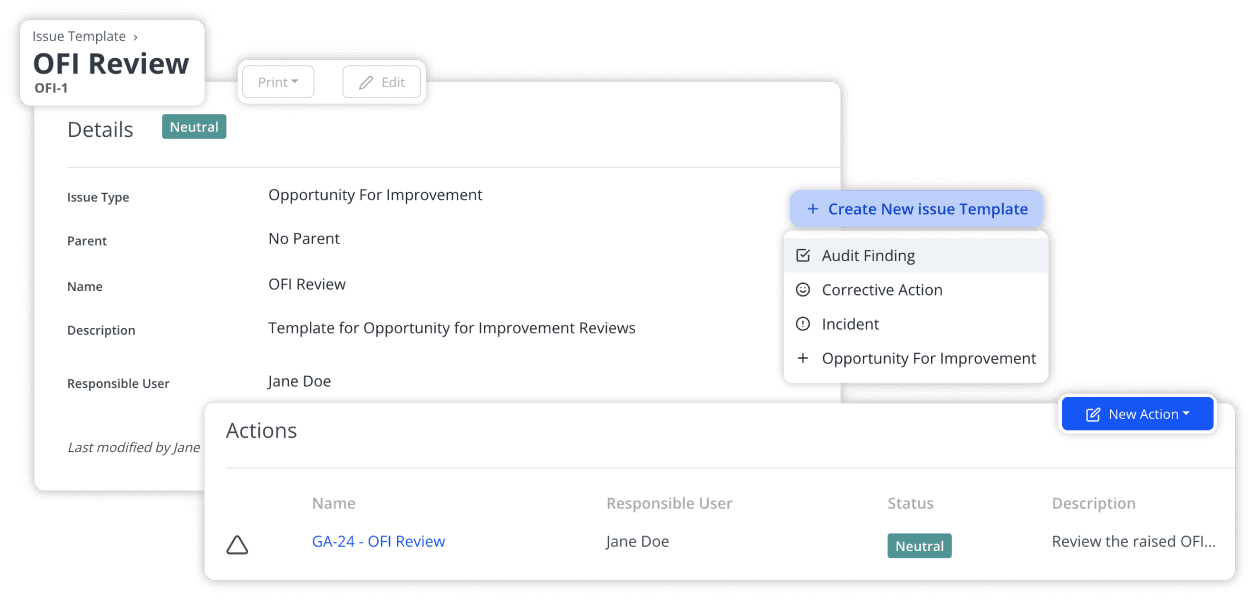This screenshot has width=1256, height=600.
Task: Click the Audit Finding checklist icon
Action: pyautogui.click(x=804, y=255)
